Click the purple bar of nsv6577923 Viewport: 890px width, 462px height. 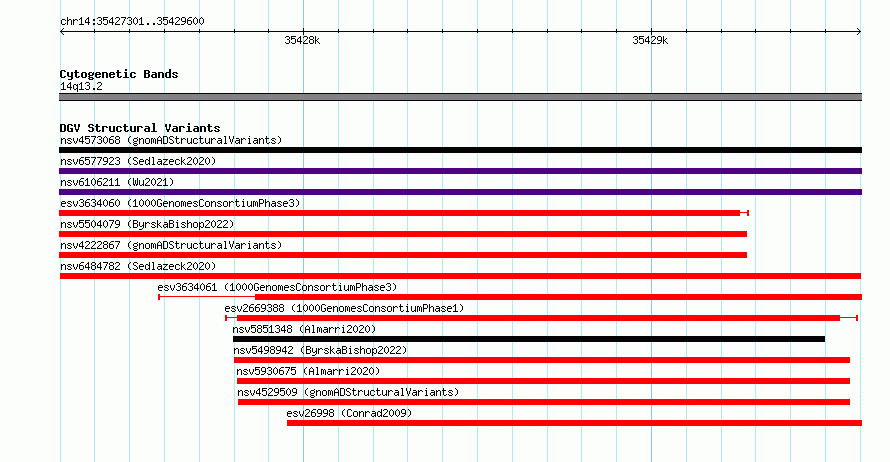[460, 171]
